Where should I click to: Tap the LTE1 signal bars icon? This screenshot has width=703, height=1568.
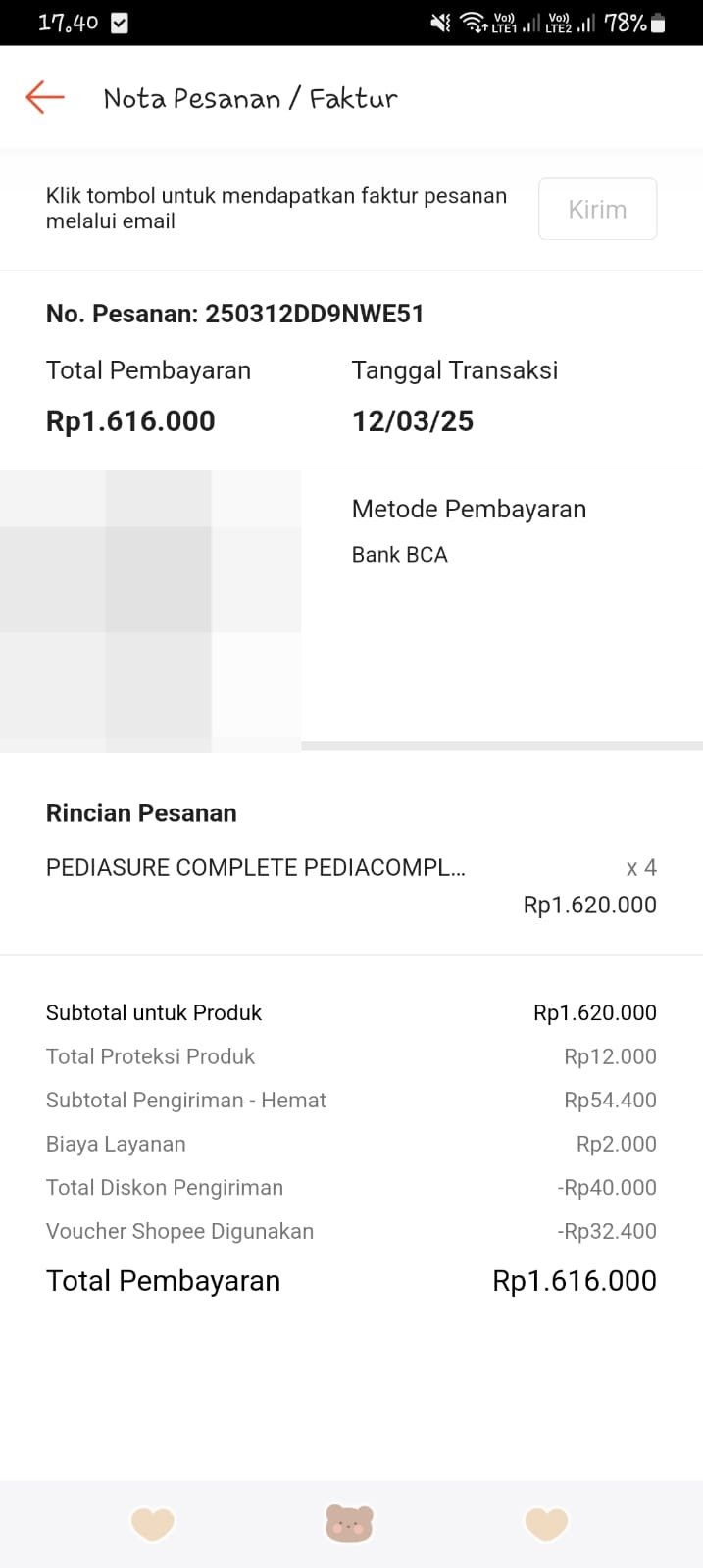(x=530, y=23)
